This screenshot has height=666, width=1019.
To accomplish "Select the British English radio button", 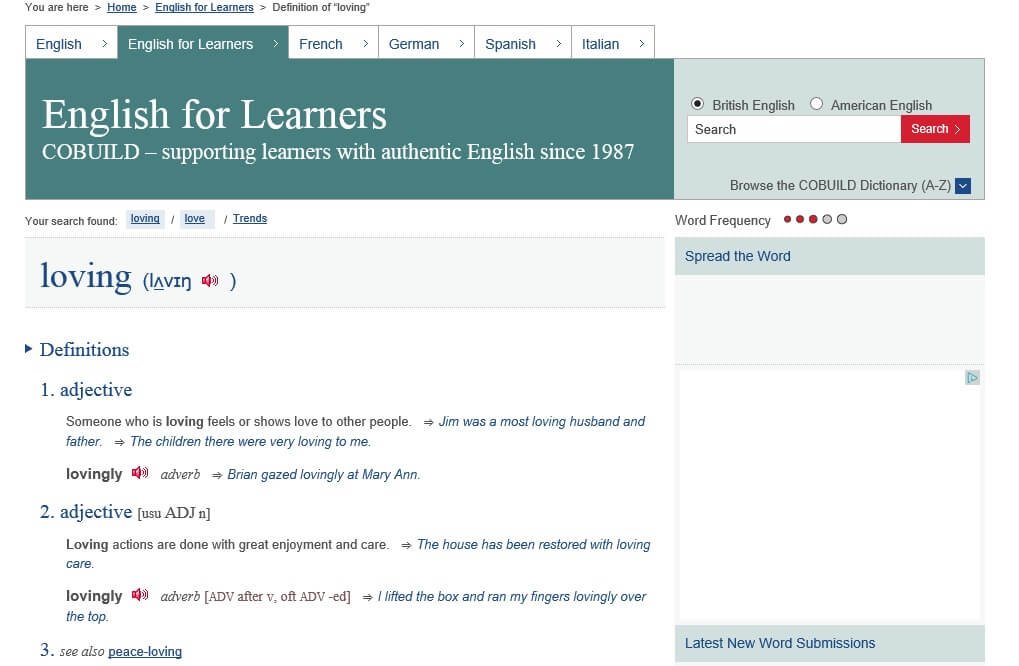I will 697,104.
